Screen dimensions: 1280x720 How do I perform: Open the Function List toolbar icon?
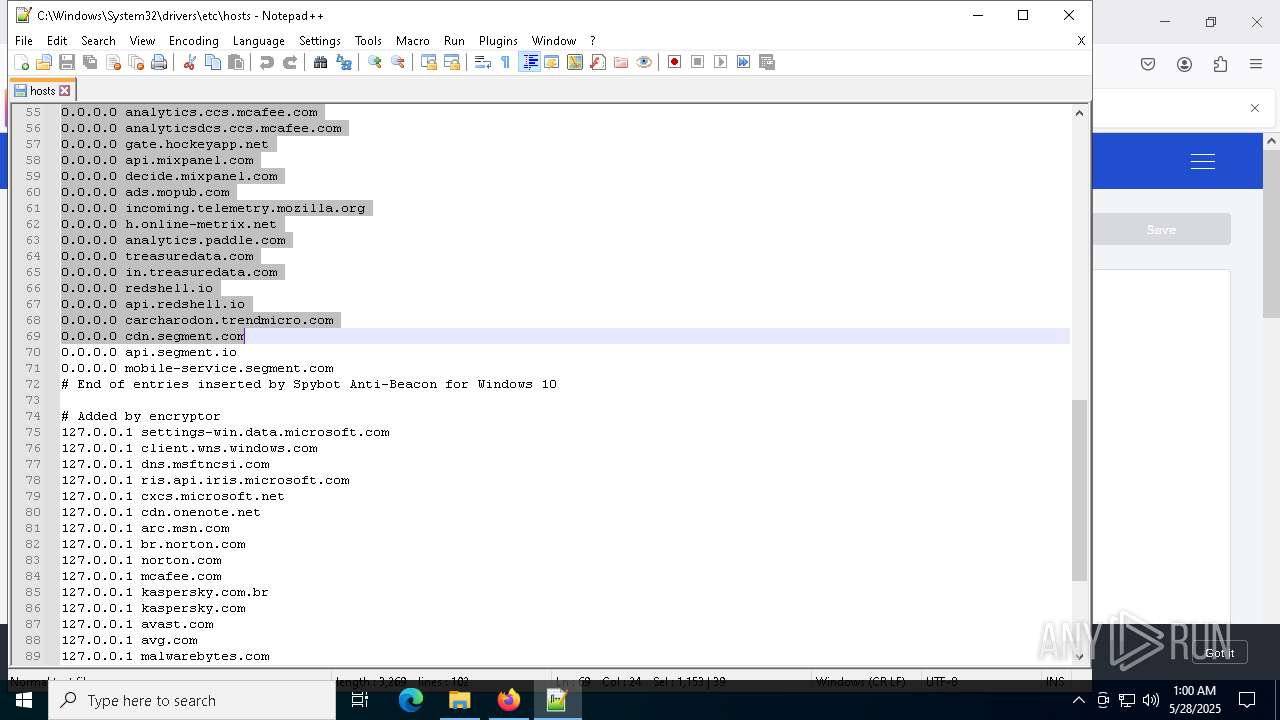pyautogui.click(x=598, y=62)
